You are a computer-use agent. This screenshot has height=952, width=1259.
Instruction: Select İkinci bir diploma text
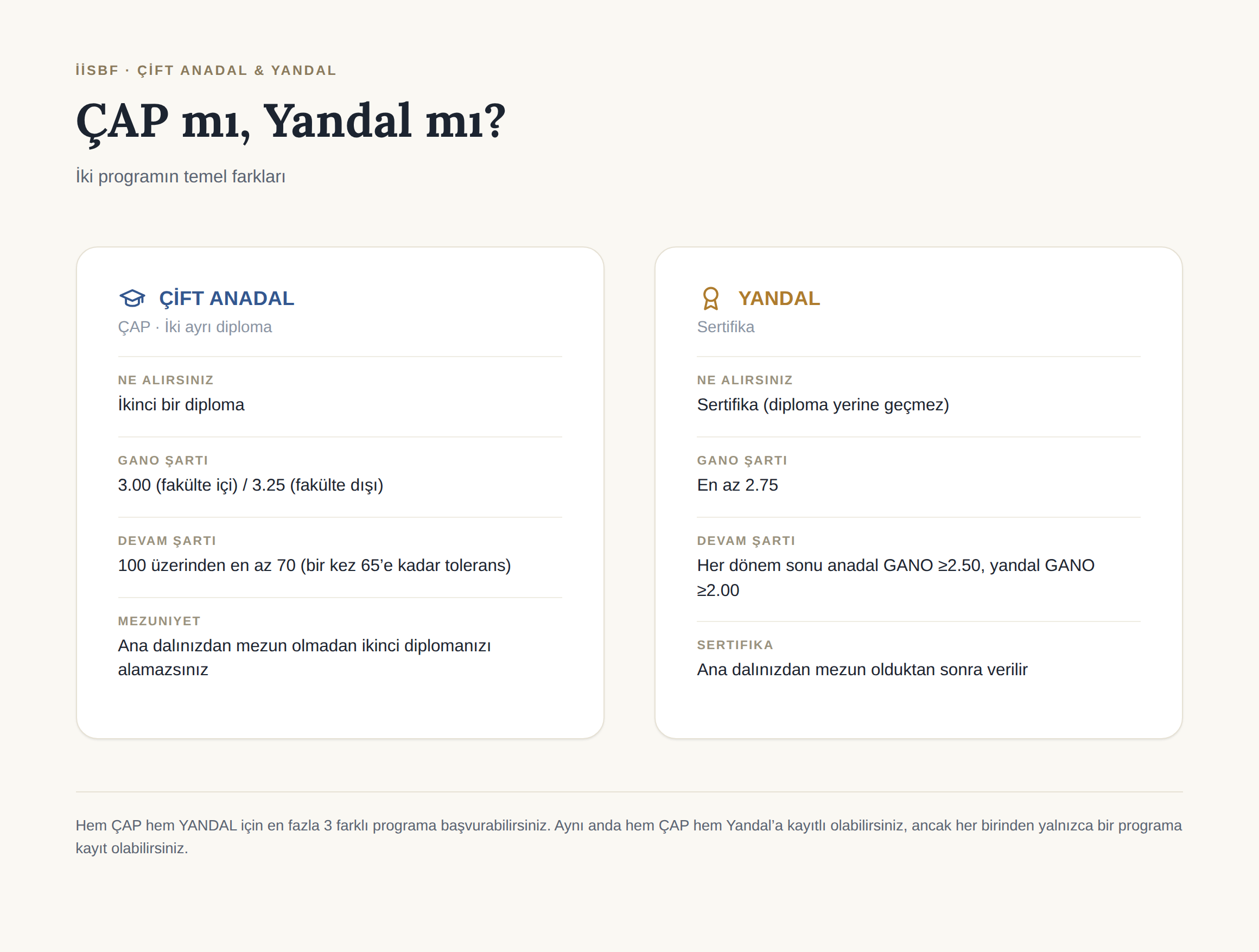pos(181,405)
